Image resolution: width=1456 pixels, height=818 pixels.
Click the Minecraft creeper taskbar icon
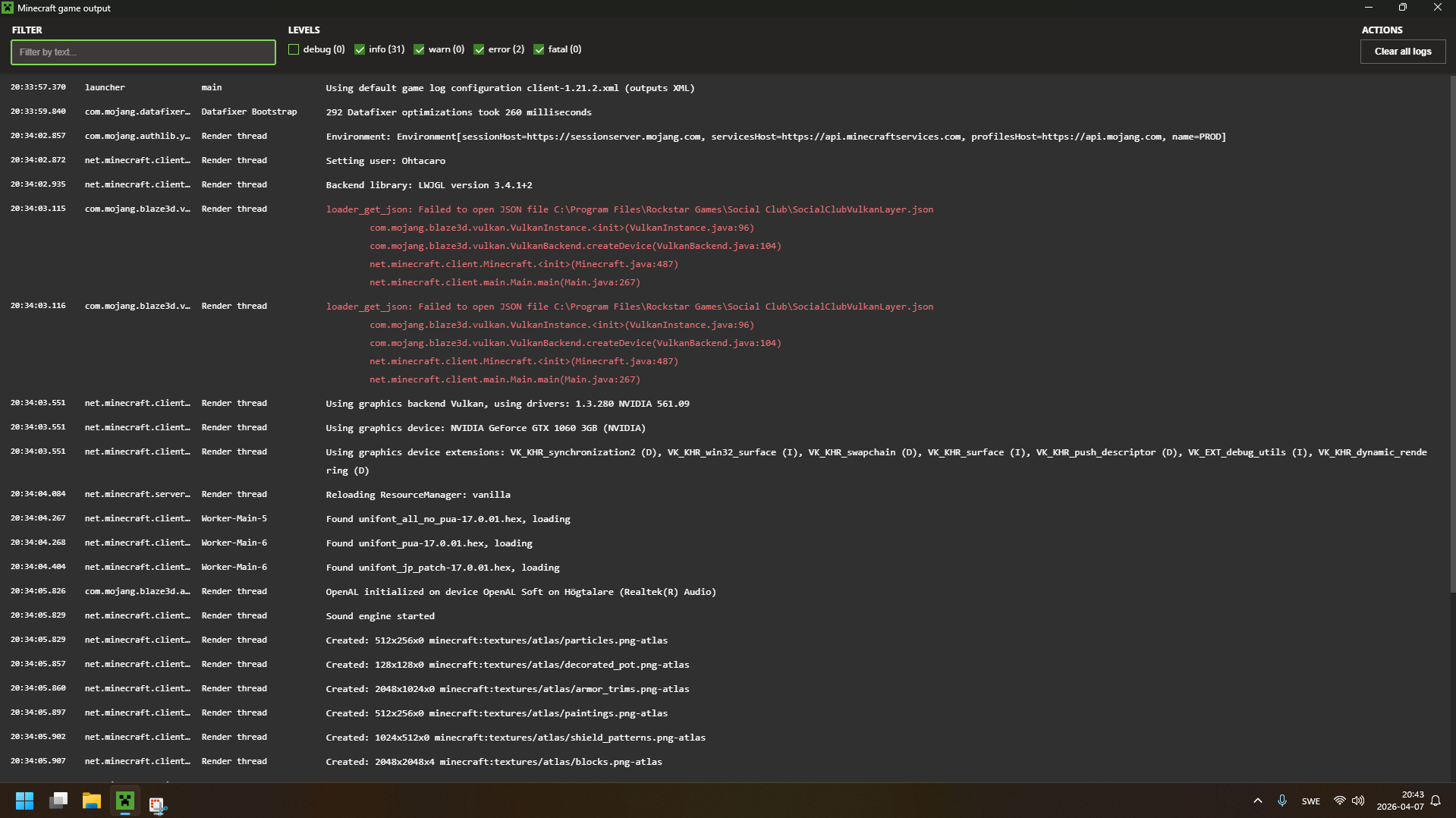pos(125,801)
